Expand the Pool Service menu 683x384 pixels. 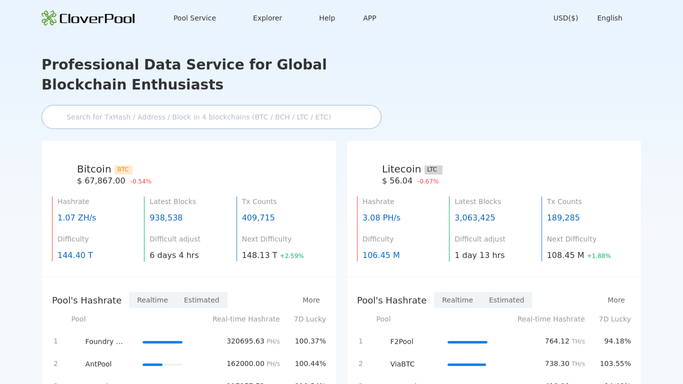point(194,18)
